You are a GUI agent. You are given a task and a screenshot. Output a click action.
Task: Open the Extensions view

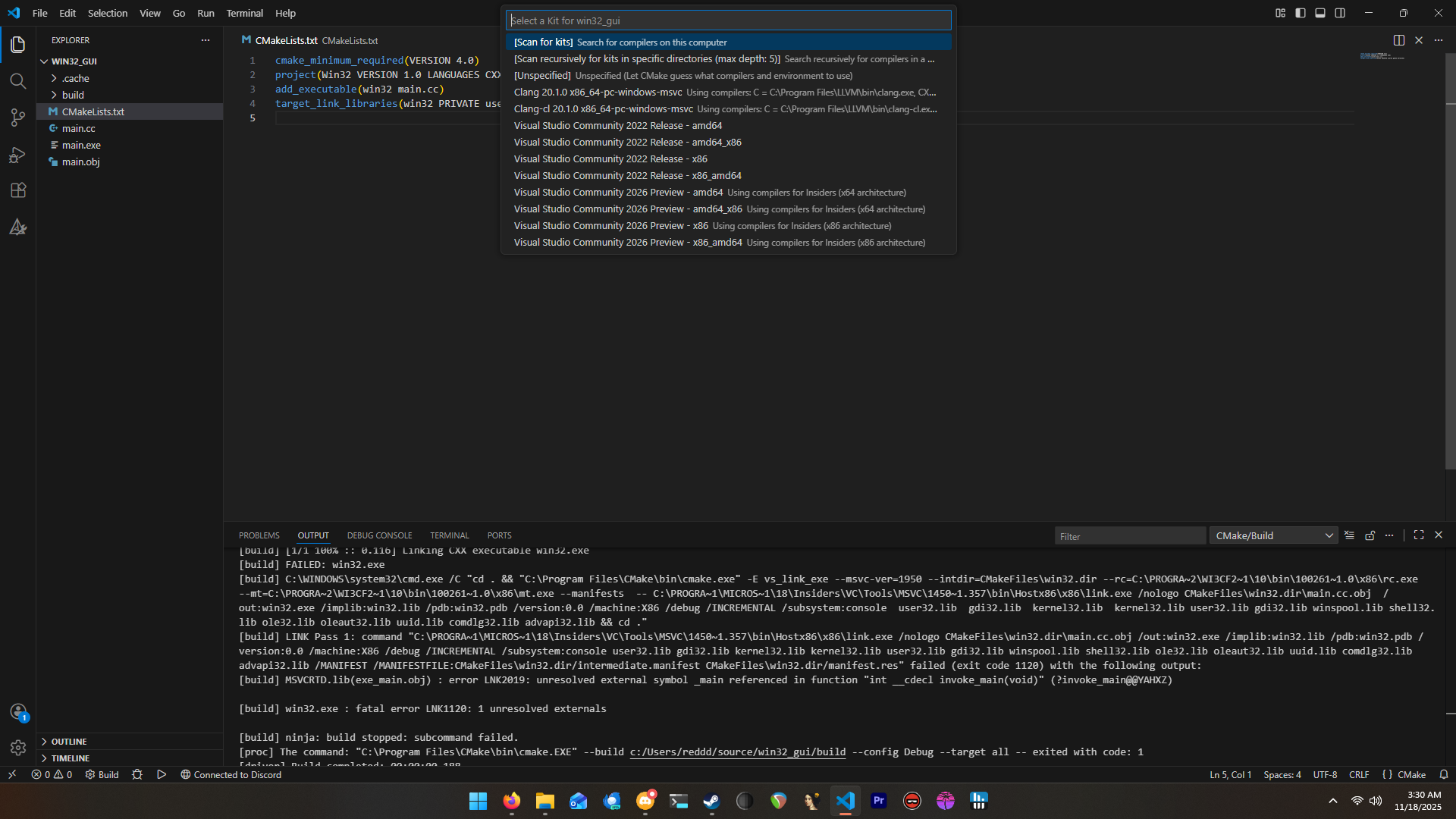pyautogui.click(x=18, y=190)
